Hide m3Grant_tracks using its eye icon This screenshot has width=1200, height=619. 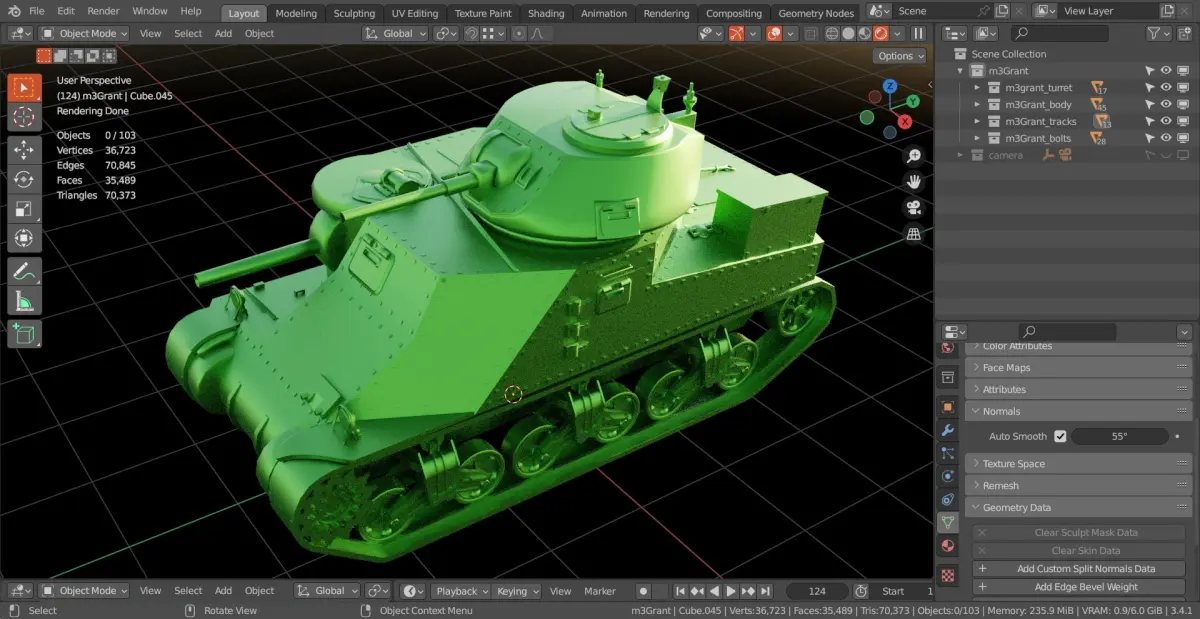pos(1166,121)
